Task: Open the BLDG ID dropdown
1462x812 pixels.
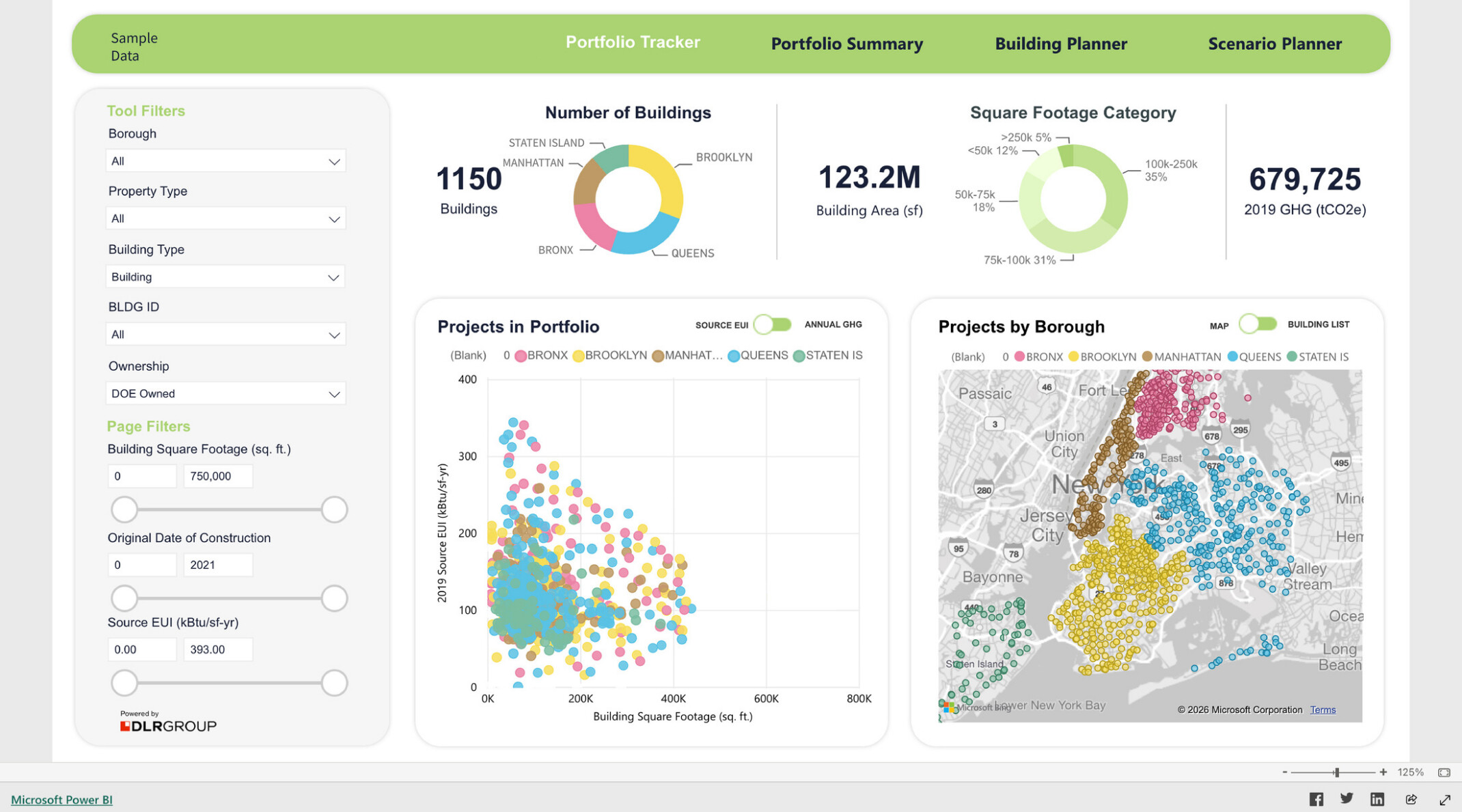Action: click(225, 335)
